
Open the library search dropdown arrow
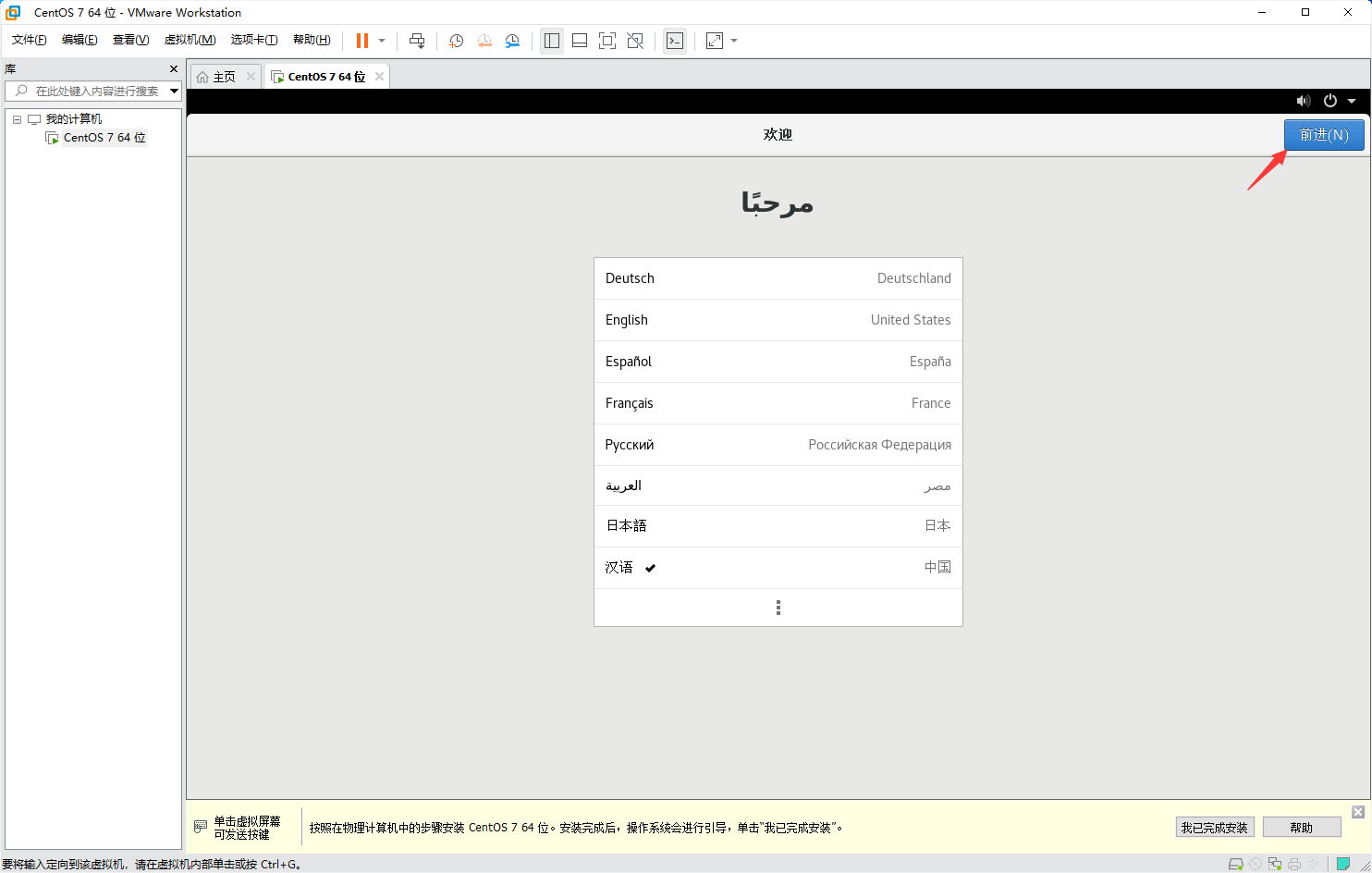pos(174,91)
